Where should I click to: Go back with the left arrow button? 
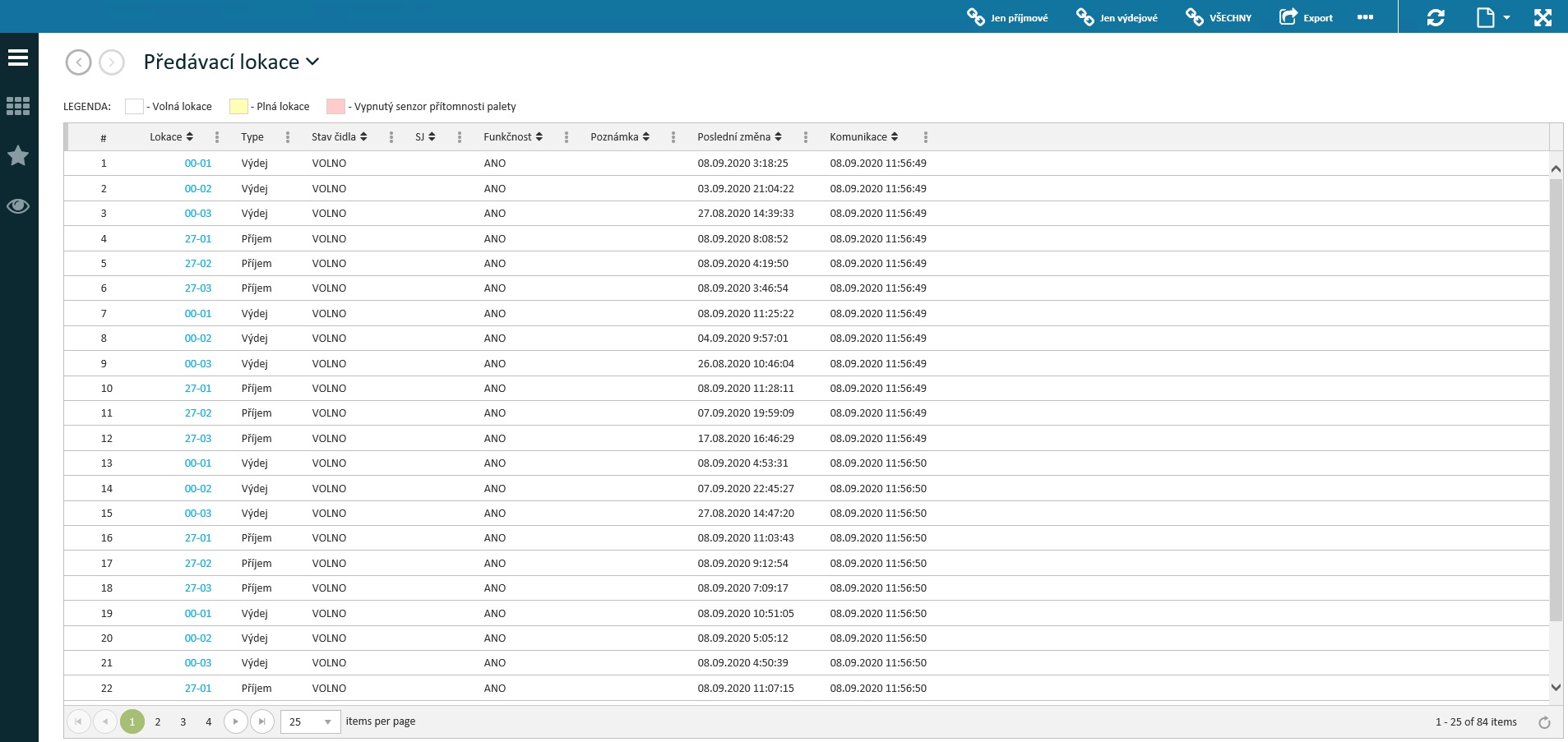[x=78, y=62]
